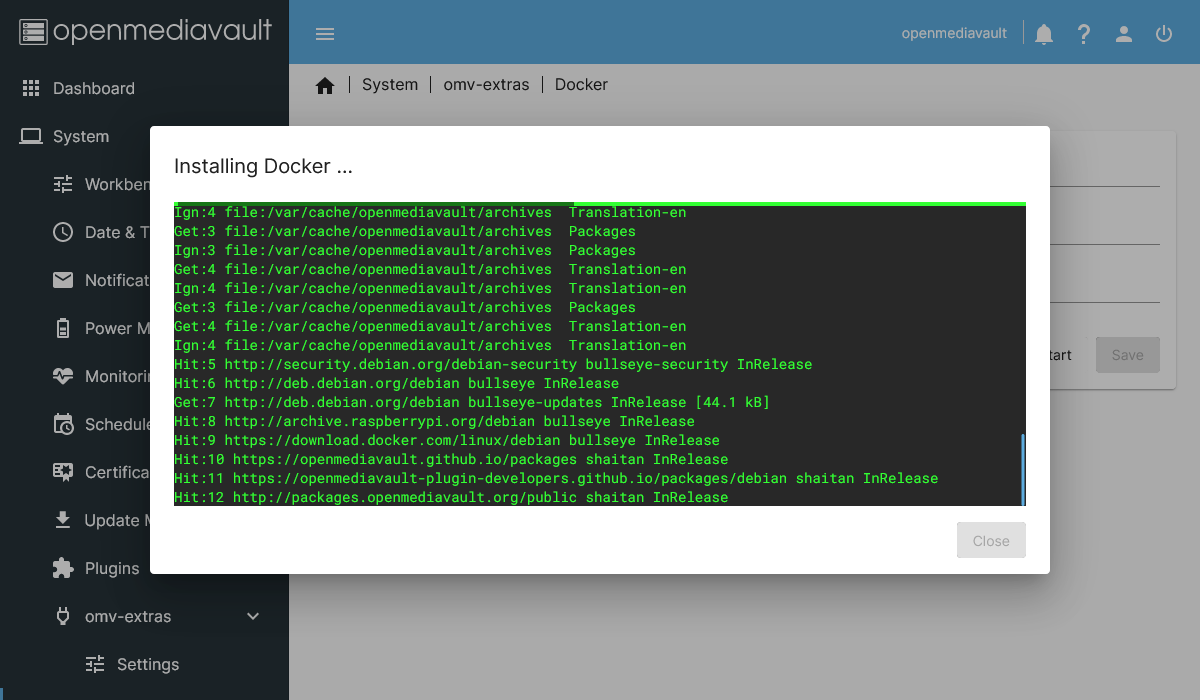Screen dimensions: 1200x700
Task: Click the download.docker.com log line
Action: tap(447, 441)
